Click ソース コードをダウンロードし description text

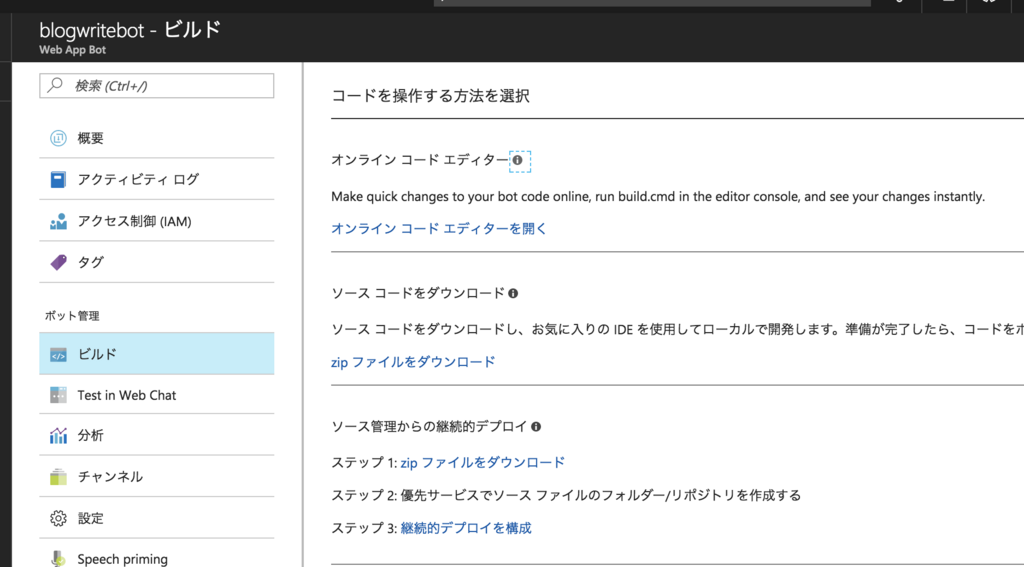(677, 329)
